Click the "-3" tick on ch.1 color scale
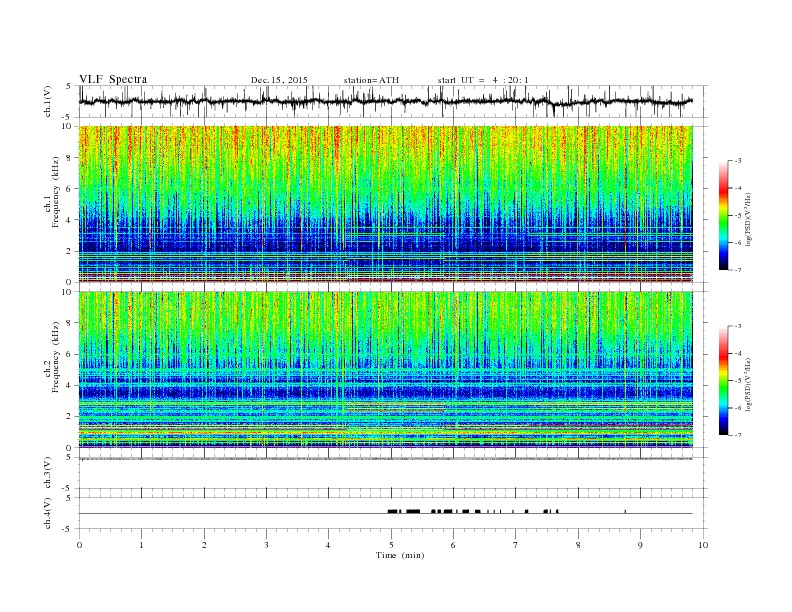The image size is (792, 612). click(x=738, y=161)
